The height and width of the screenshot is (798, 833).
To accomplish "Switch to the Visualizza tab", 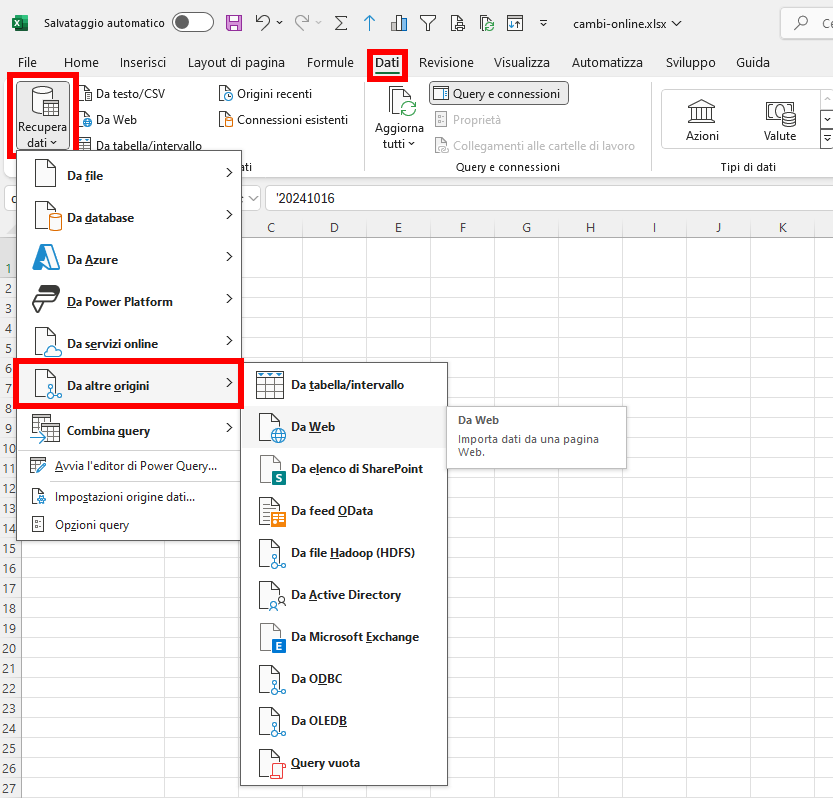I will [522, 63].
